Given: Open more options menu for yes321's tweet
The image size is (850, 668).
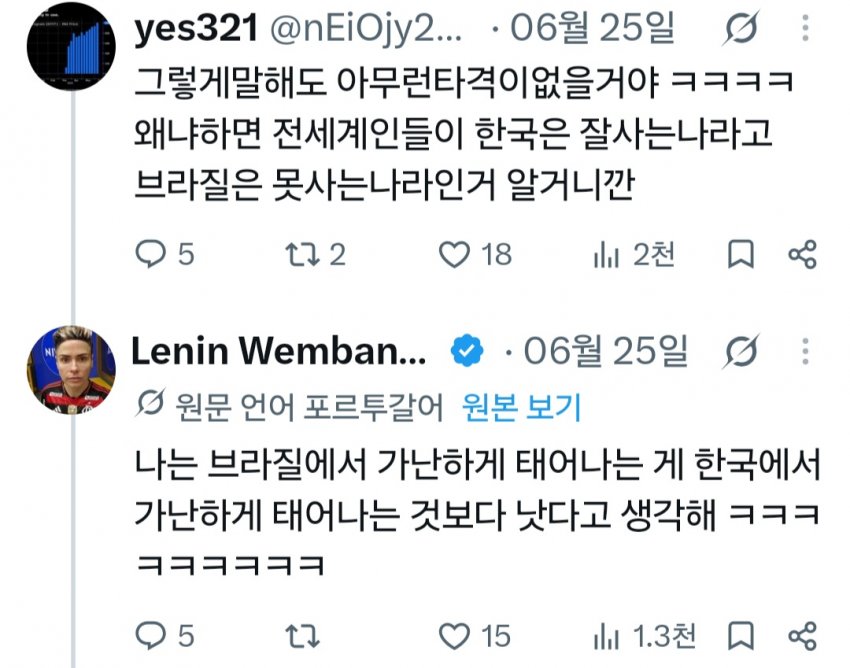Looking at the screenshot, I should [806, 28].
